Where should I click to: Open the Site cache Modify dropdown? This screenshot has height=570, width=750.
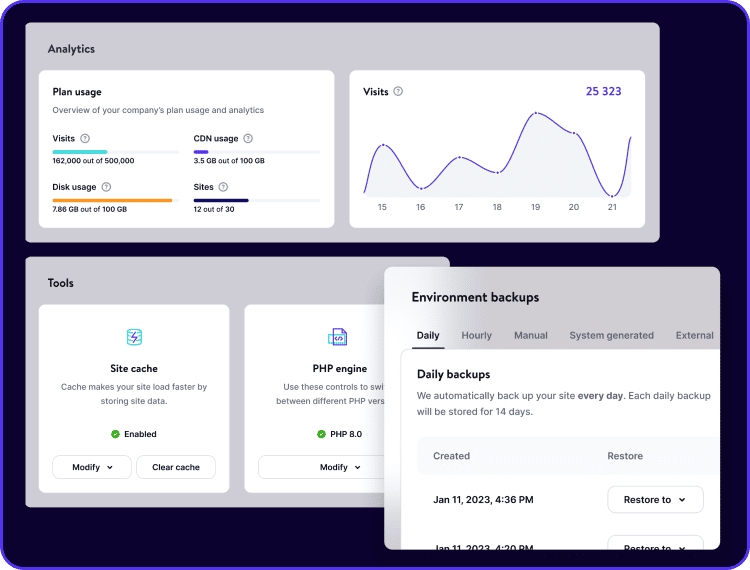click(92, 467)
